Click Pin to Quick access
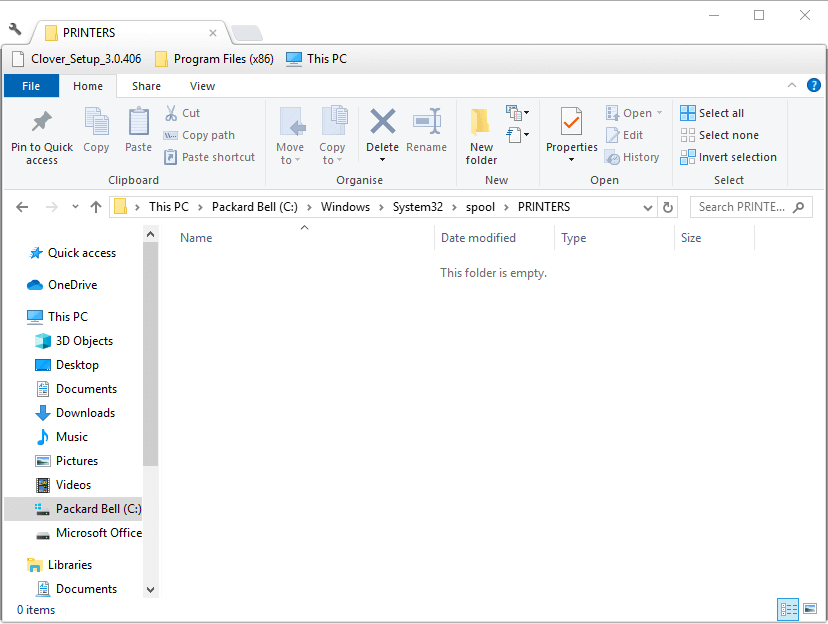 (42, 136)
